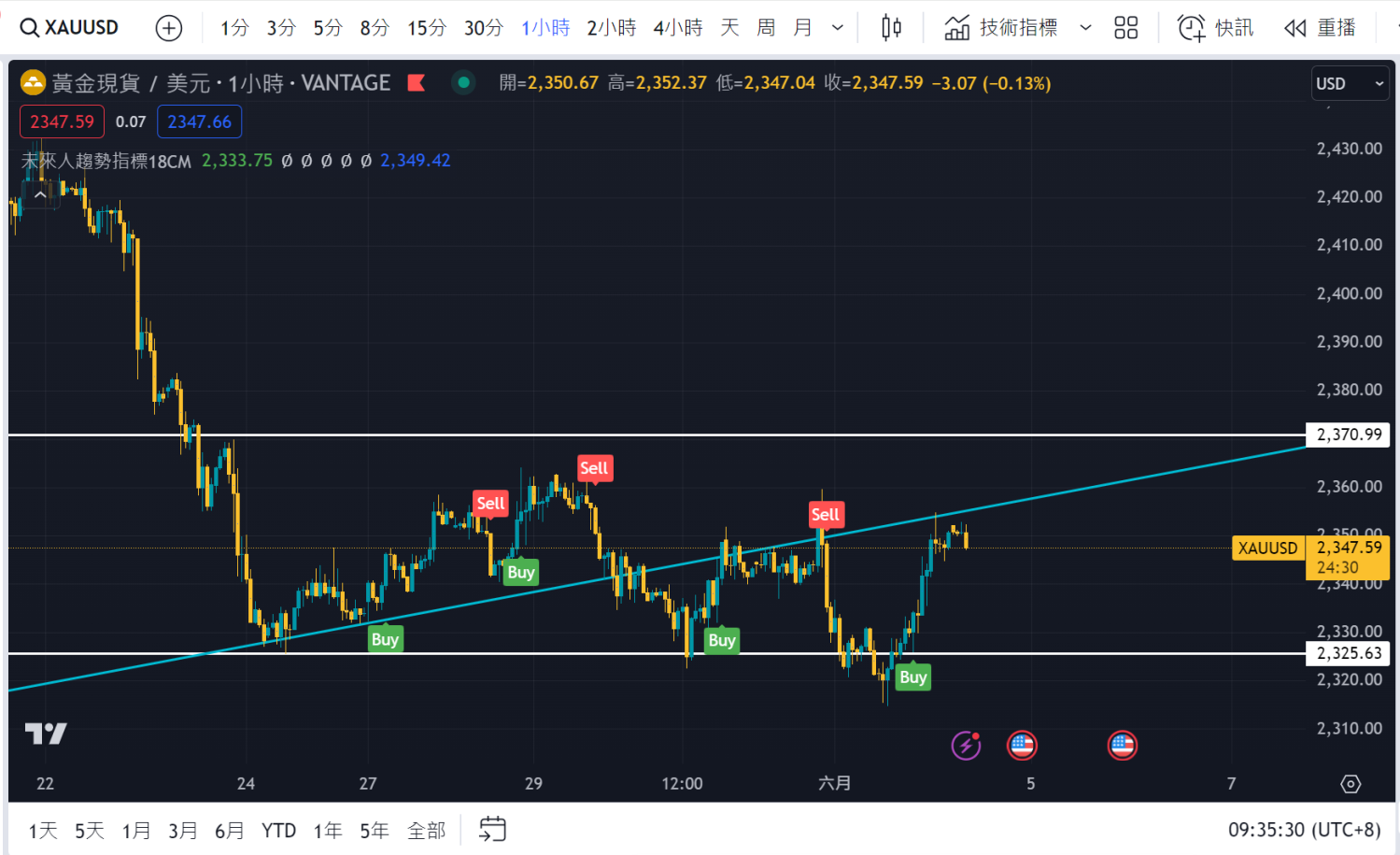Open 技術指標 indicators menu
The width and height of the screenshot is (1400, 855).
click(x=1000, y=28)
